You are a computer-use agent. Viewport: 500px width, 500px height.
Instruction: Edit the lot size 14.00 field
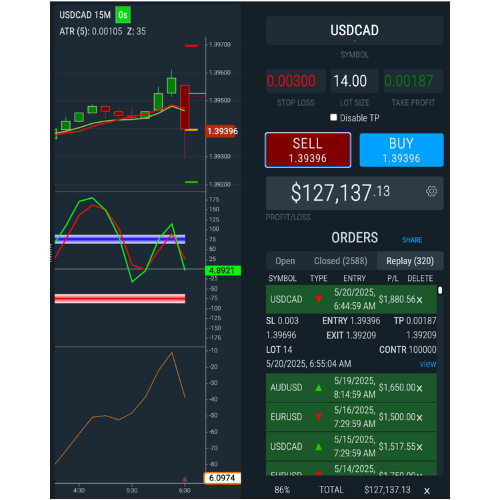pos(354,81)
